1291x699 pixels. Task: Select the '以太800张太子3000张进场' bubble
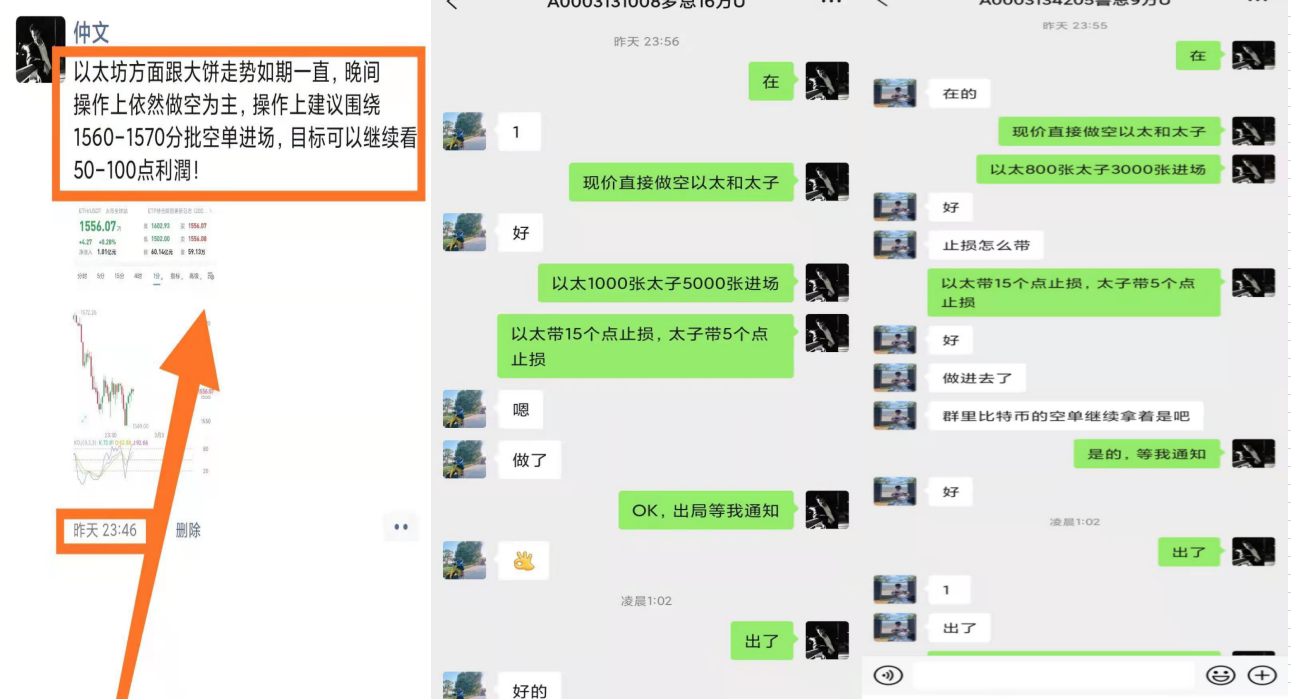[1098, 169]
